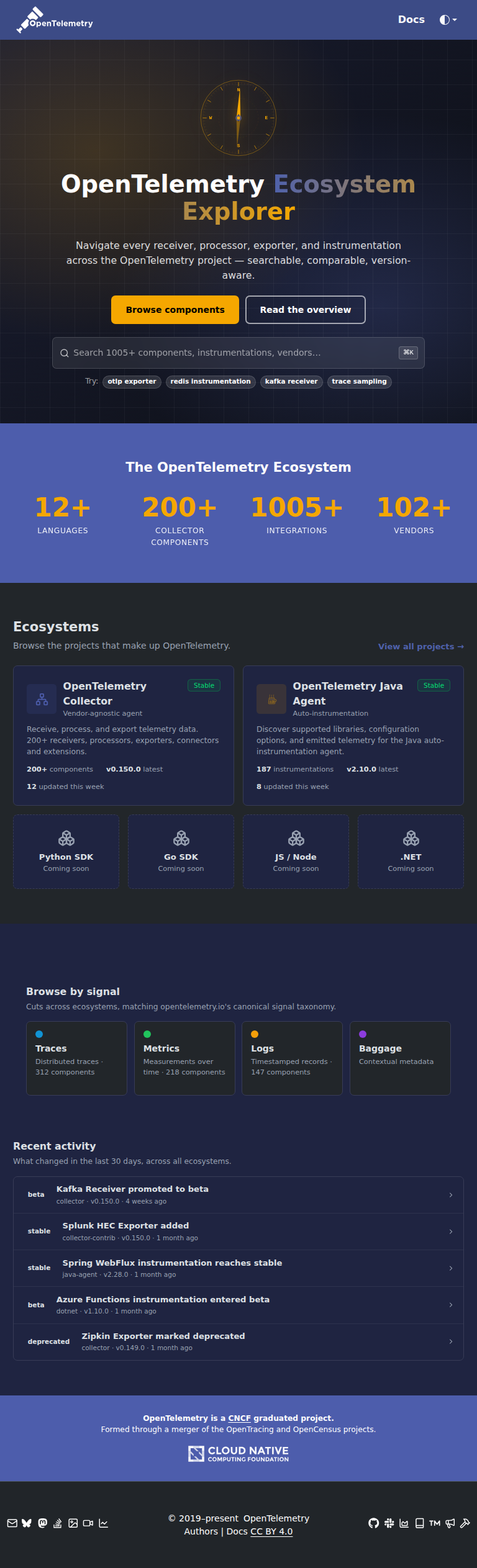Click the image logos footer icon
477x1568 pixels.
(x=73, y=1523)
